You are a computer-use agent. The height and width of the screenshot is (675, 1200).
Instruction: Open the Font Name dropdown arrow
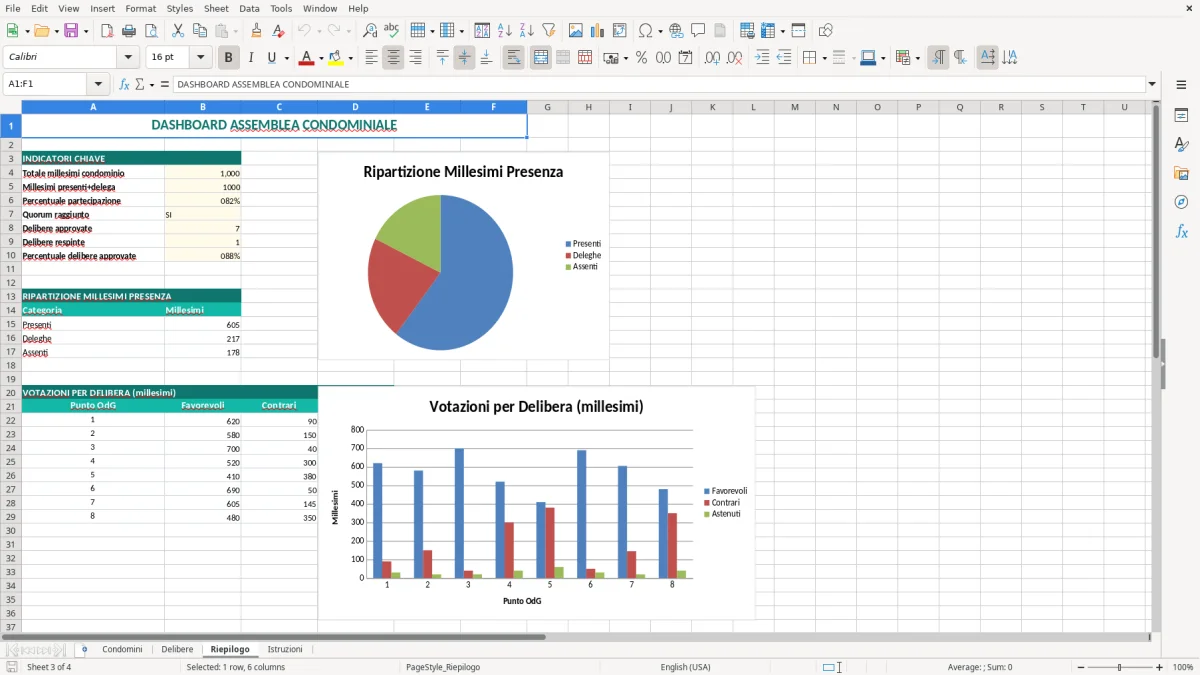pyautogui.click(x=127, y=58)
